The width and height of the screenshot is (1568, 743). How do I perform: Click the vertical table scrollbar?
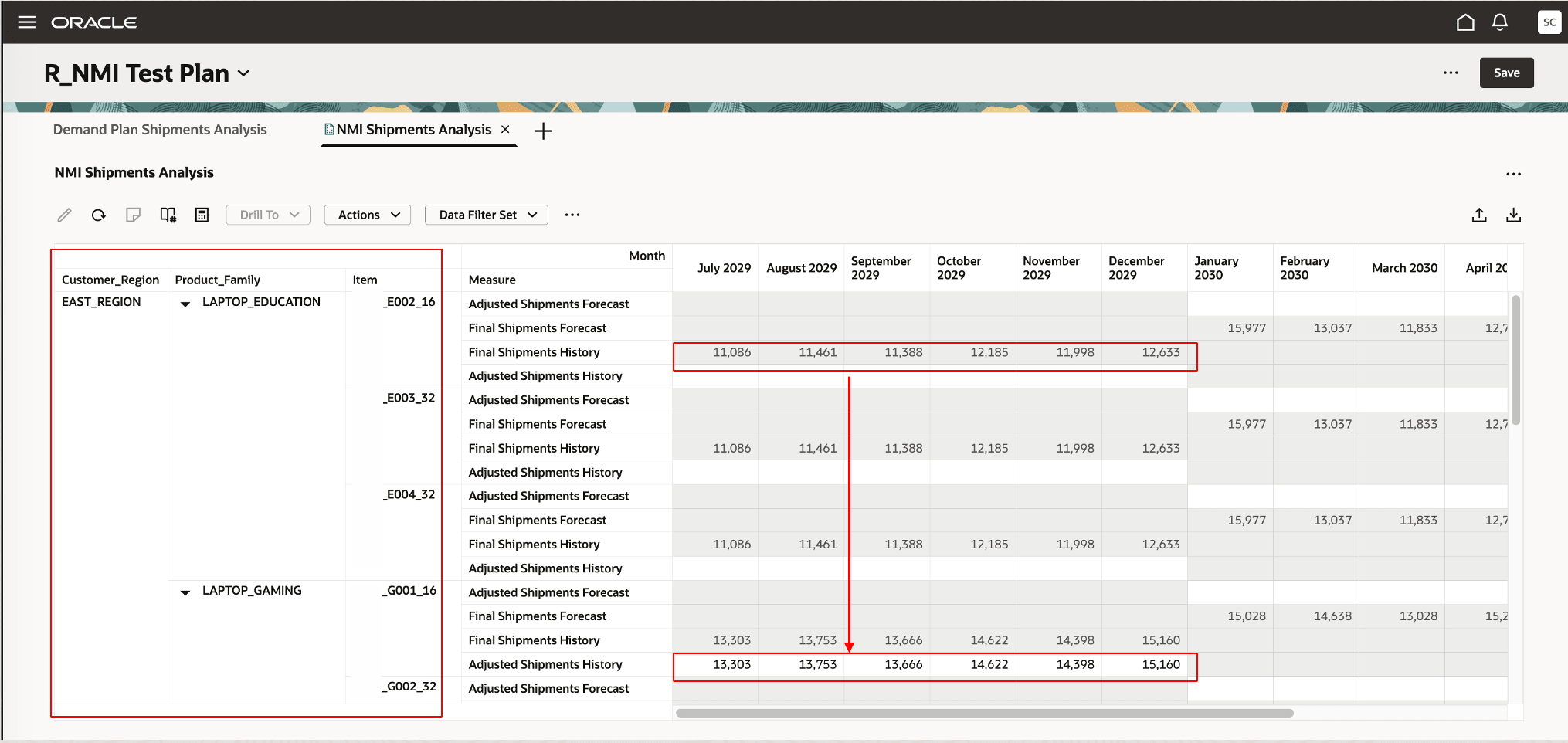tap(1515, 360)
